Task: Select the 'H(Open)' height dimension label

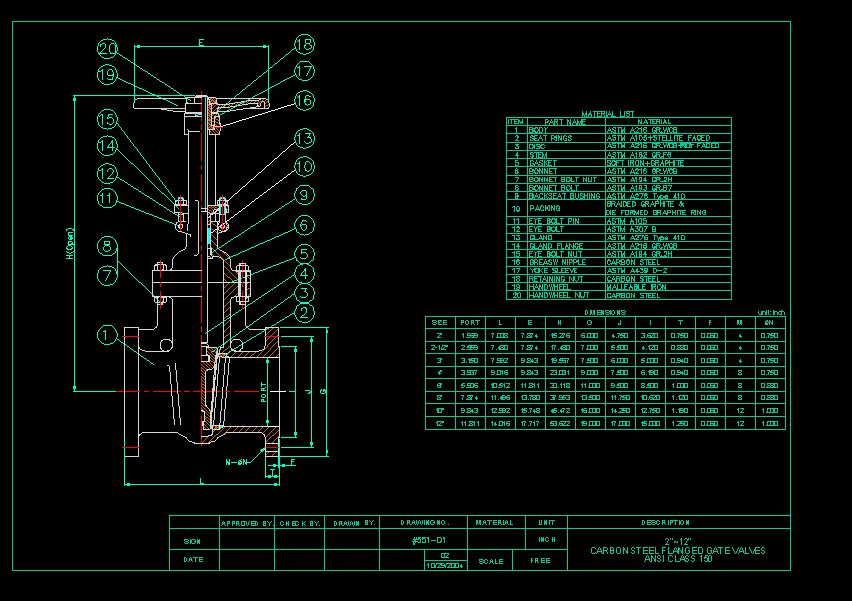Action: tap(70, 243)
